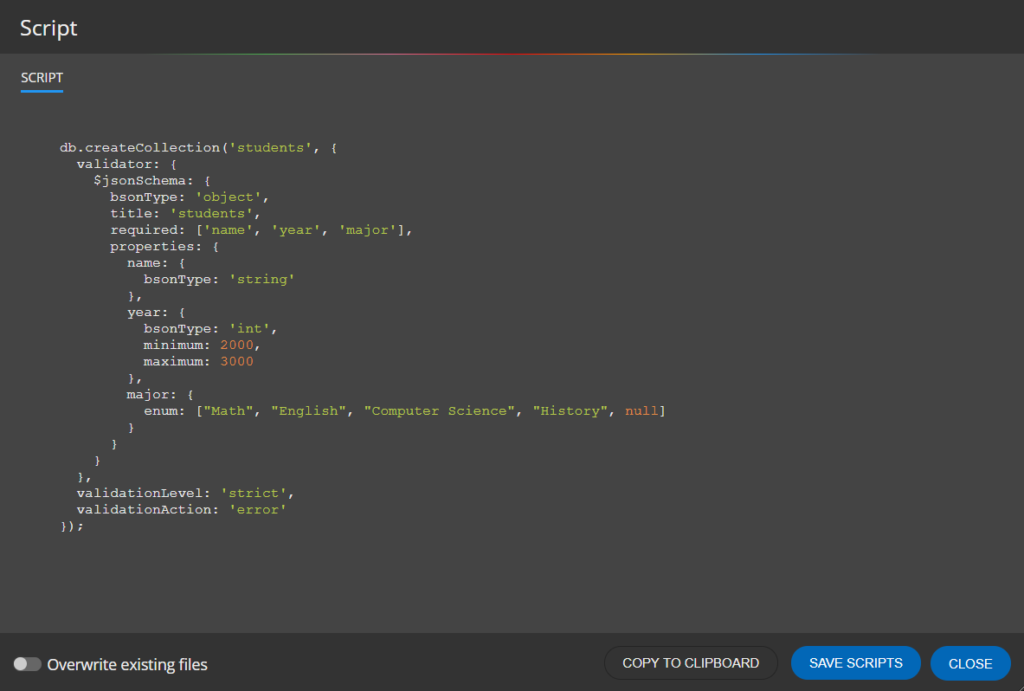Click the Script dialog title

point(48,28)
